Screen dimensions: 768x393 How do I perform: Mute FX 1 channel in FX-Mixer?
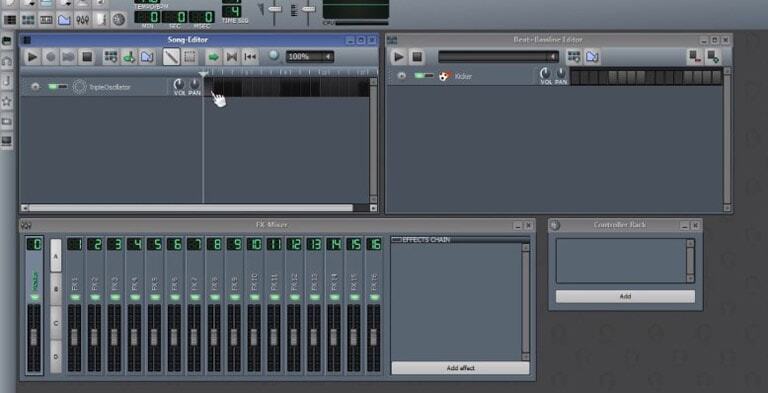coord(74,297)
